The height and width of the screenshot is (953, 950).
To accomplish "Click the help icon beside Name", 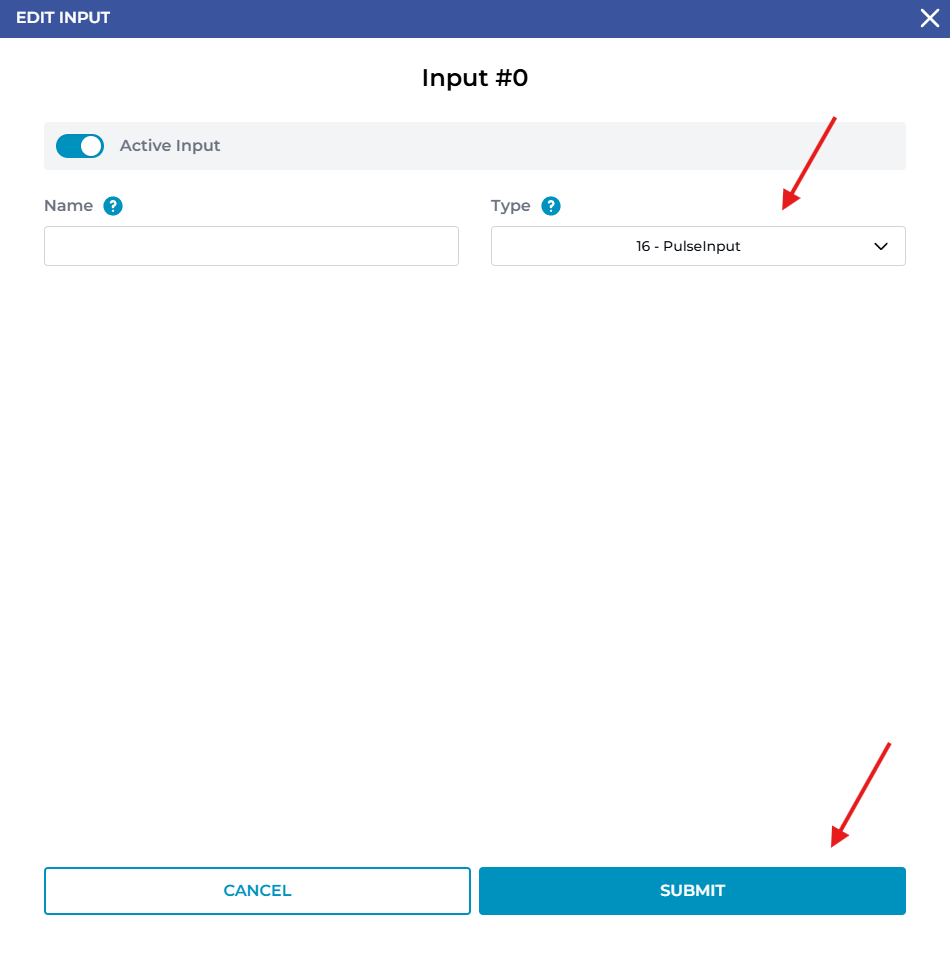I will (x=113, y=206).
